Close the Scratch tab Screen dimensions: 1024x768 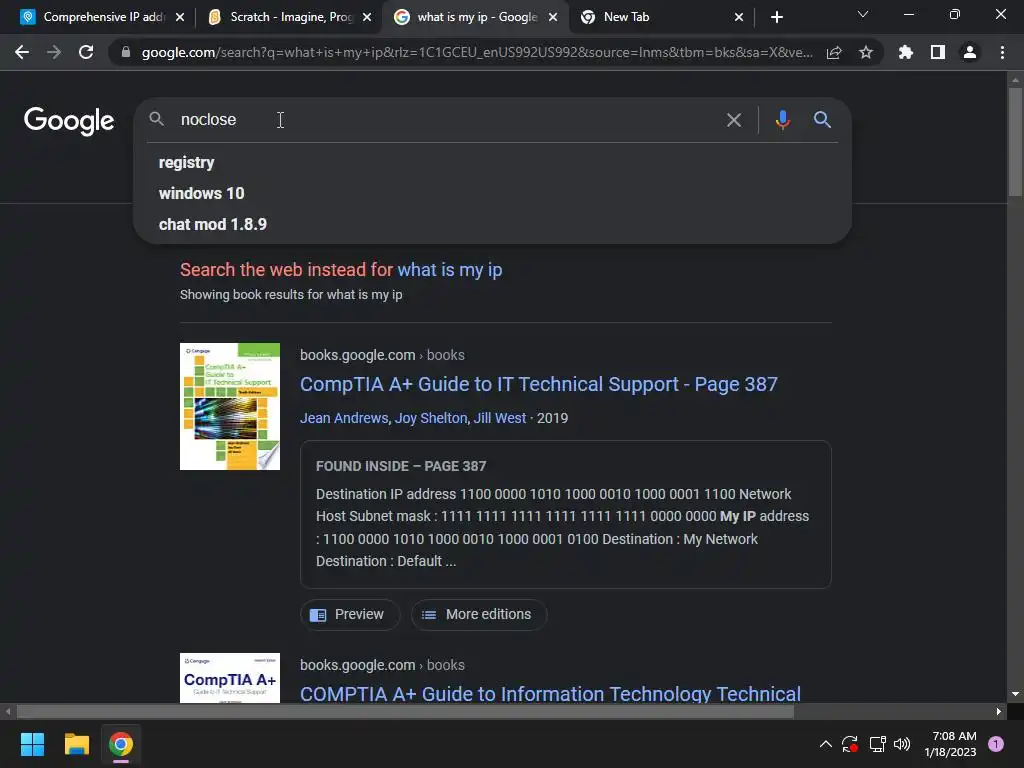tap(367, 17)
